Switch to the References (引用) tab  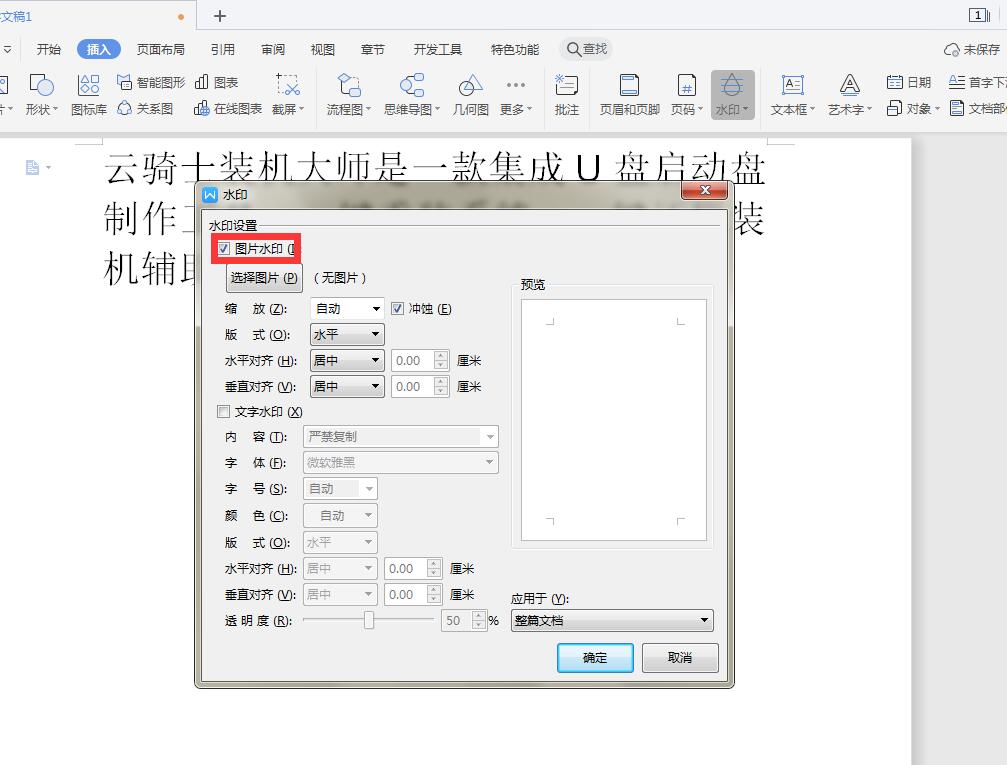coord(222,49)
